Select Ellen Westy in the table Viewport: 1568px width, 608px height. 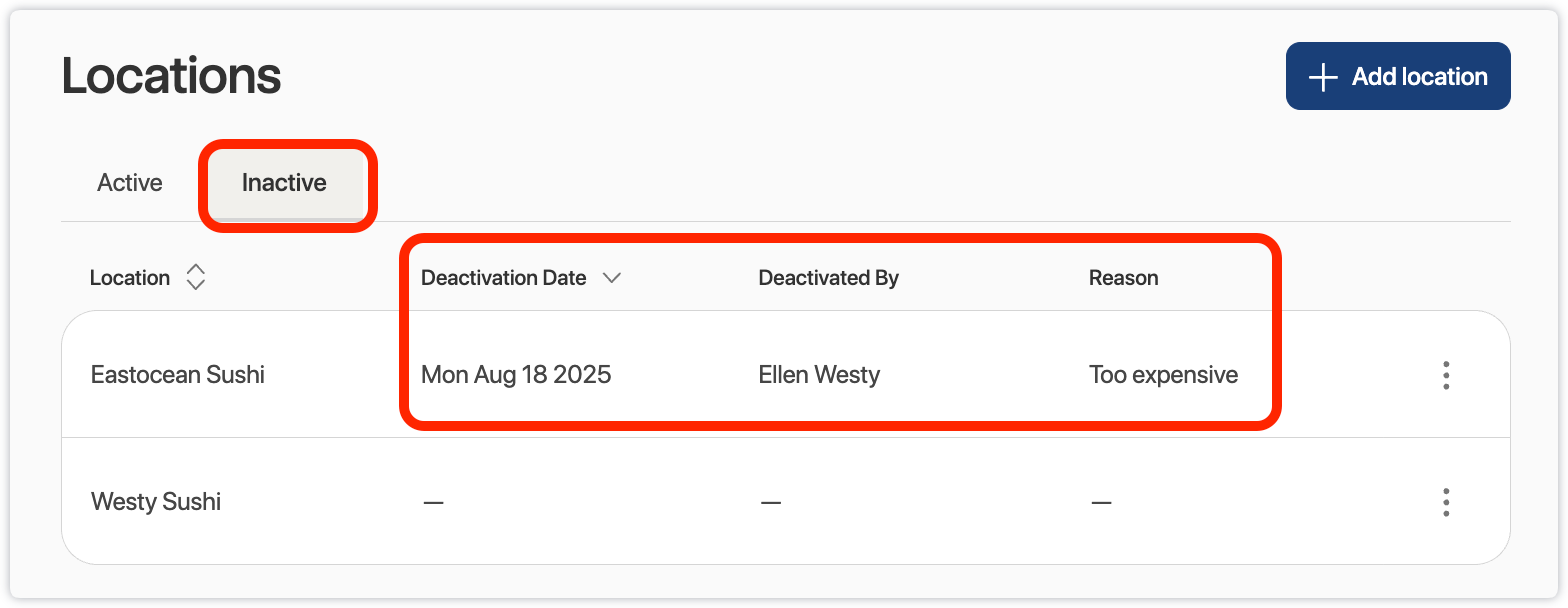pos(819,375)
